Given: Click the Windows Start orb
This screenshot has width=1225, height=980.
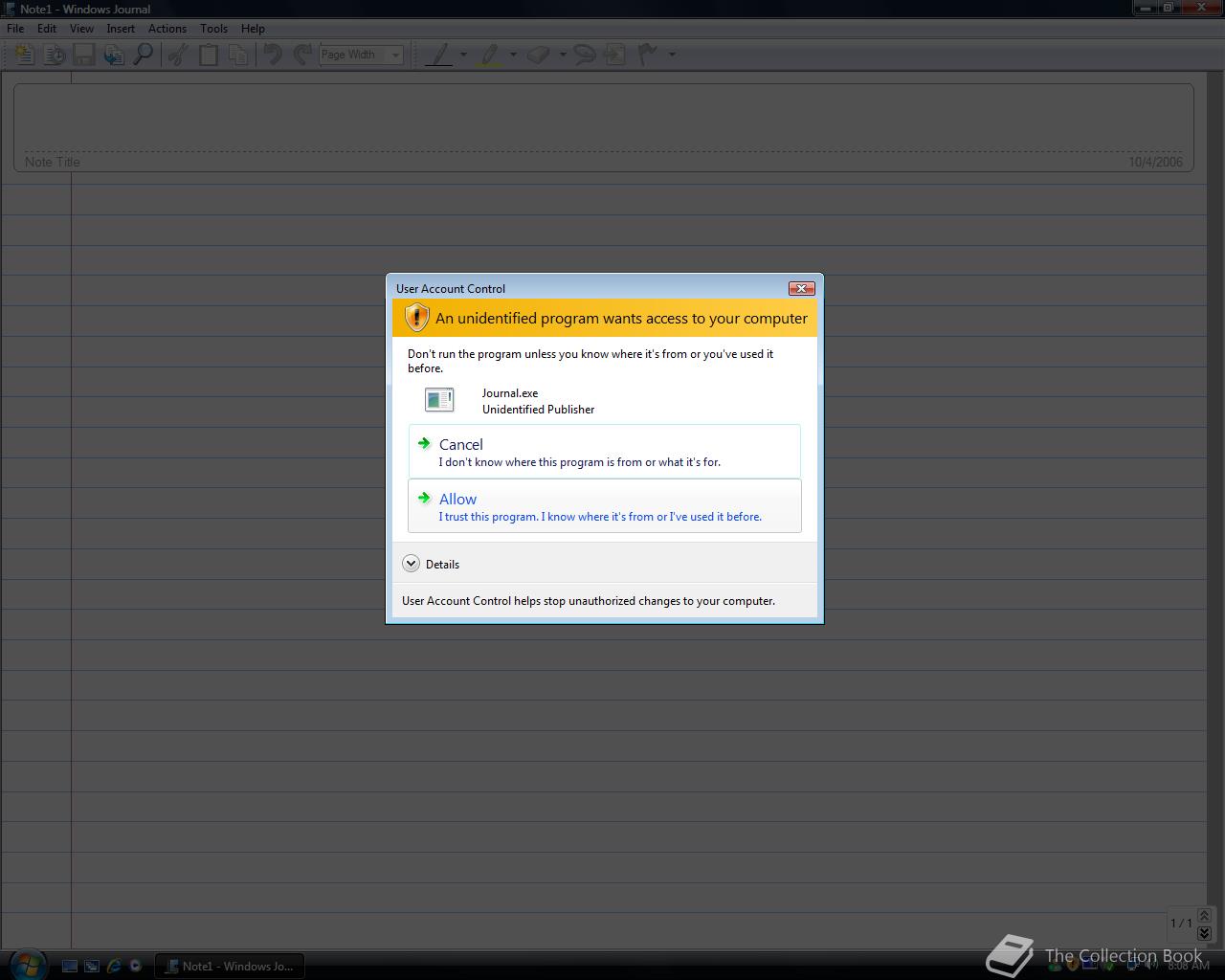Looking at the screenshot, I should coord(26,964).
